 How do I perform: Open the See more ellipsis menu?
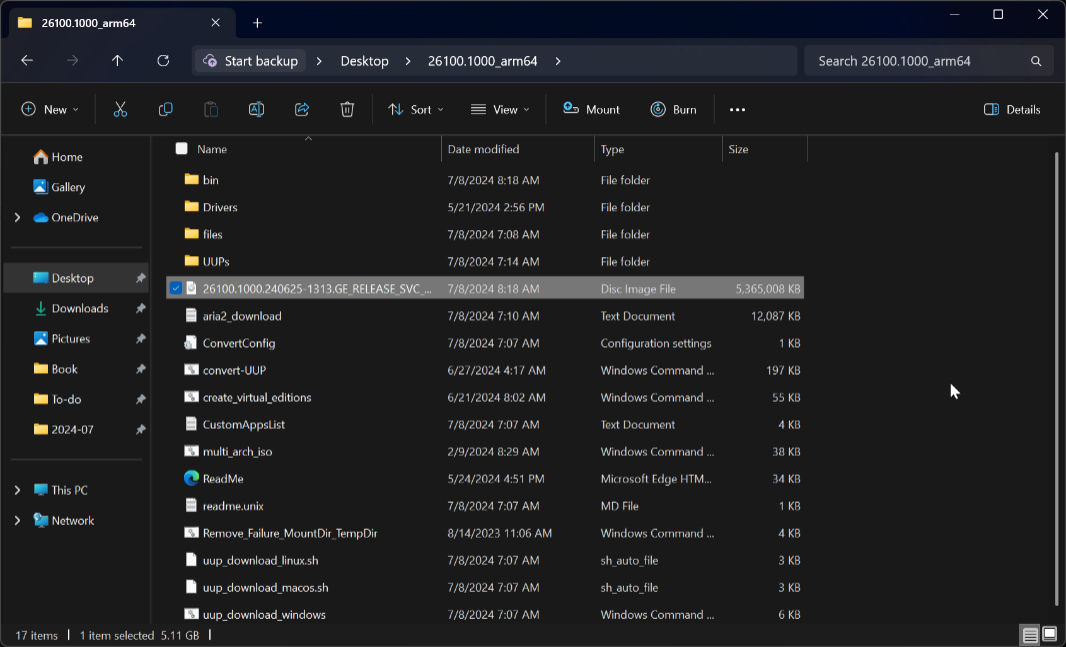(x=737, y=109)
